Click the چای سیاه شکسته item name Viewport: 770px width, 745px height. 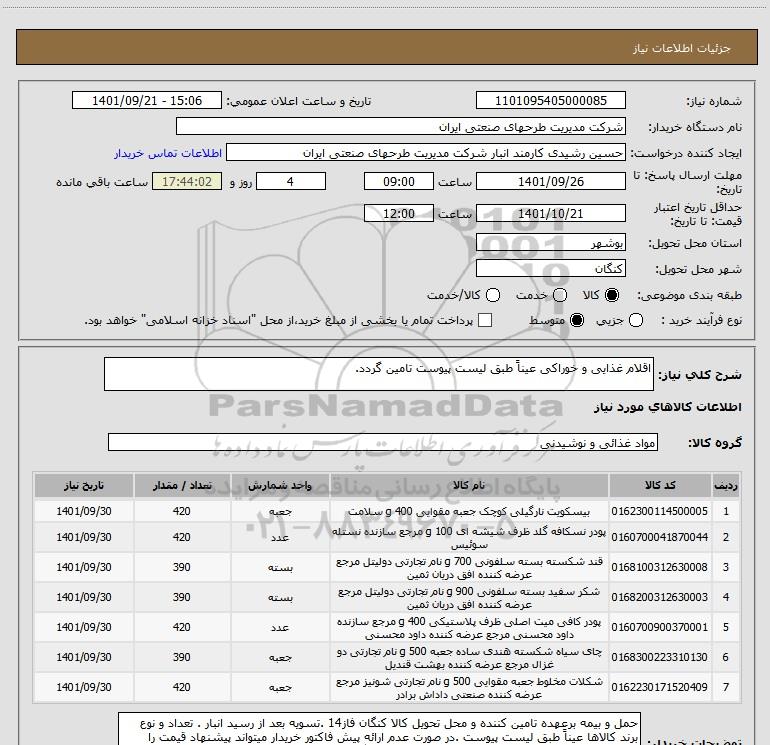(x=469, y=658)
